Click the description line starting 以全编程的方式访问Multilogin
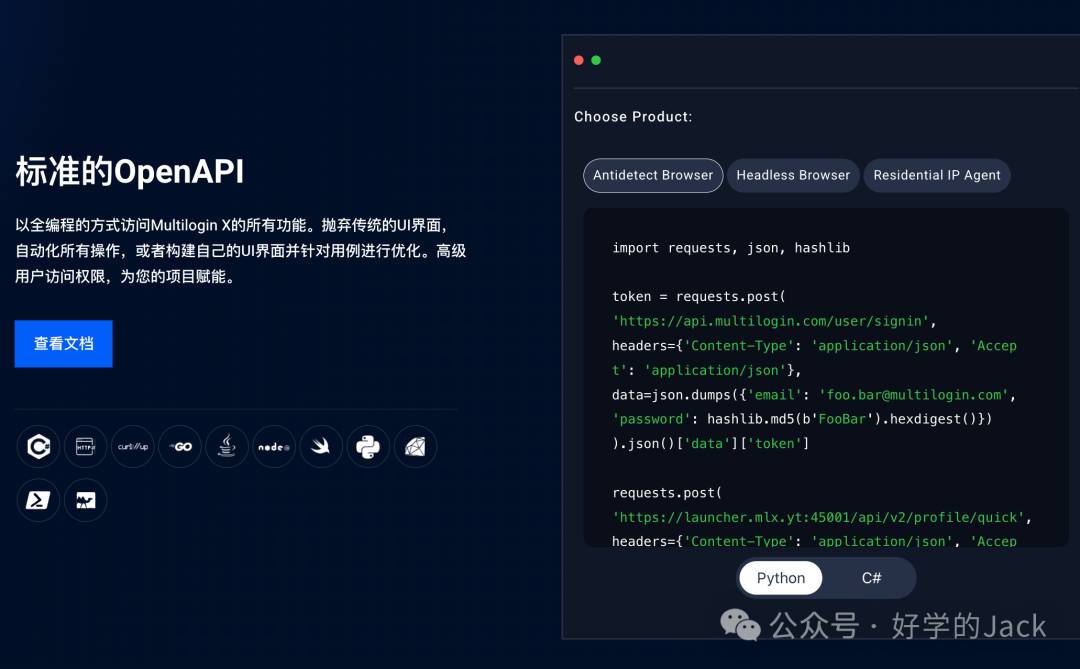Viewport: 1080px width, 669px height. tap(232, 225)
